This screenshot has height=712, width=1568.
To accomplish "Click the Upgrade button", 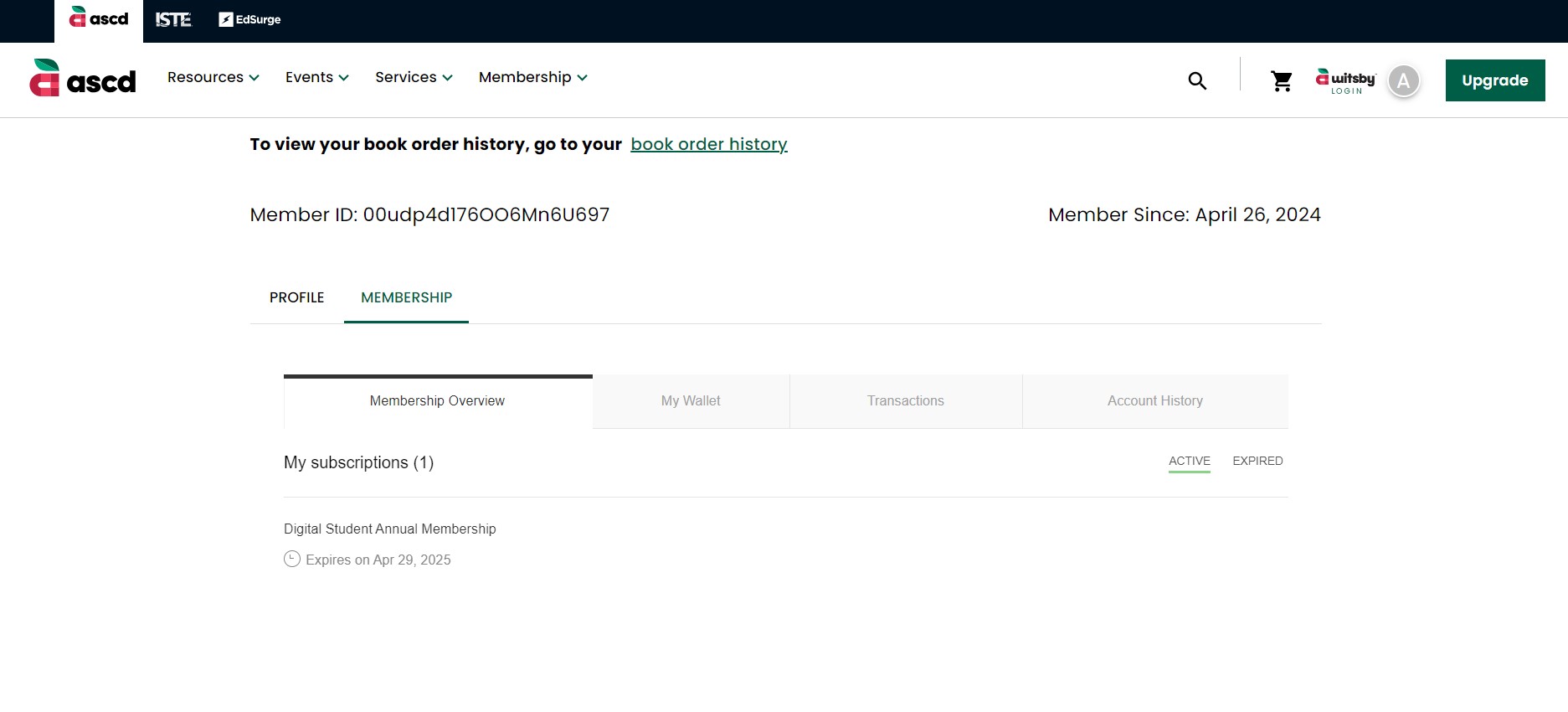I will coord(1494,80).
